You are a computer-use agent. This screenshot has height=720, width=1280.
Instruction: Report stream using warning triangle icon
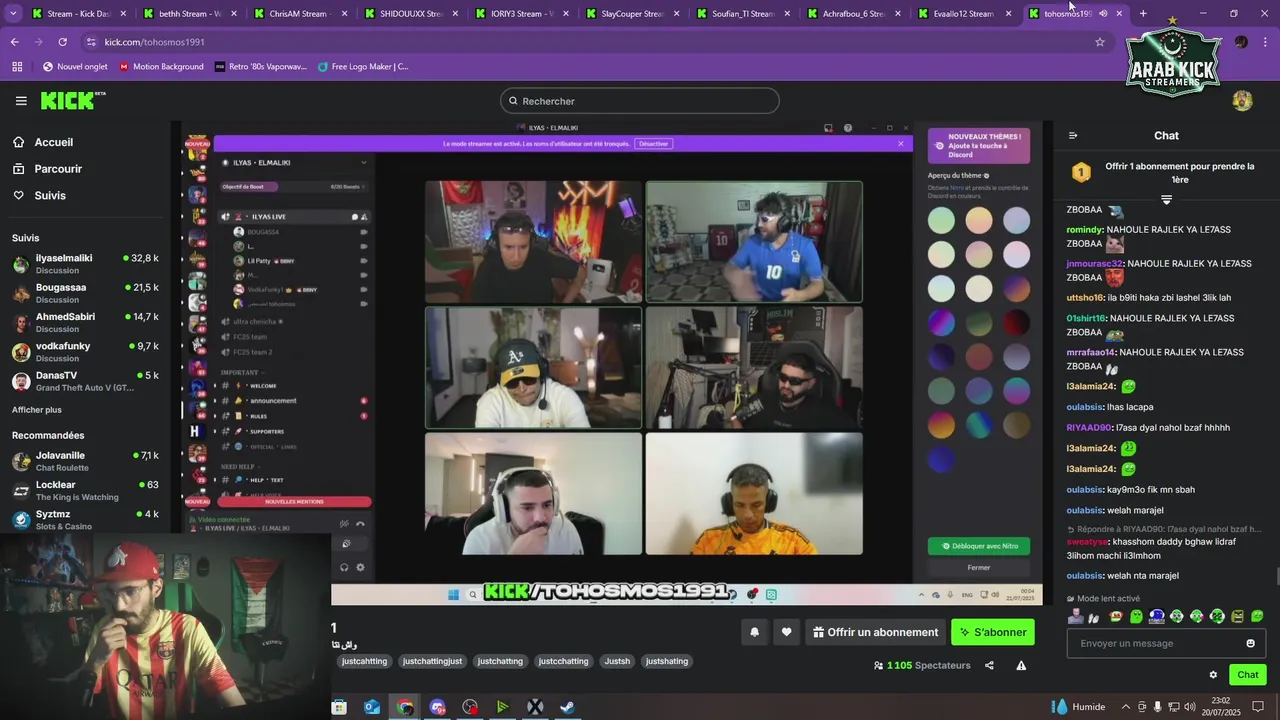pyautogui.click(x=1021, y=665)
